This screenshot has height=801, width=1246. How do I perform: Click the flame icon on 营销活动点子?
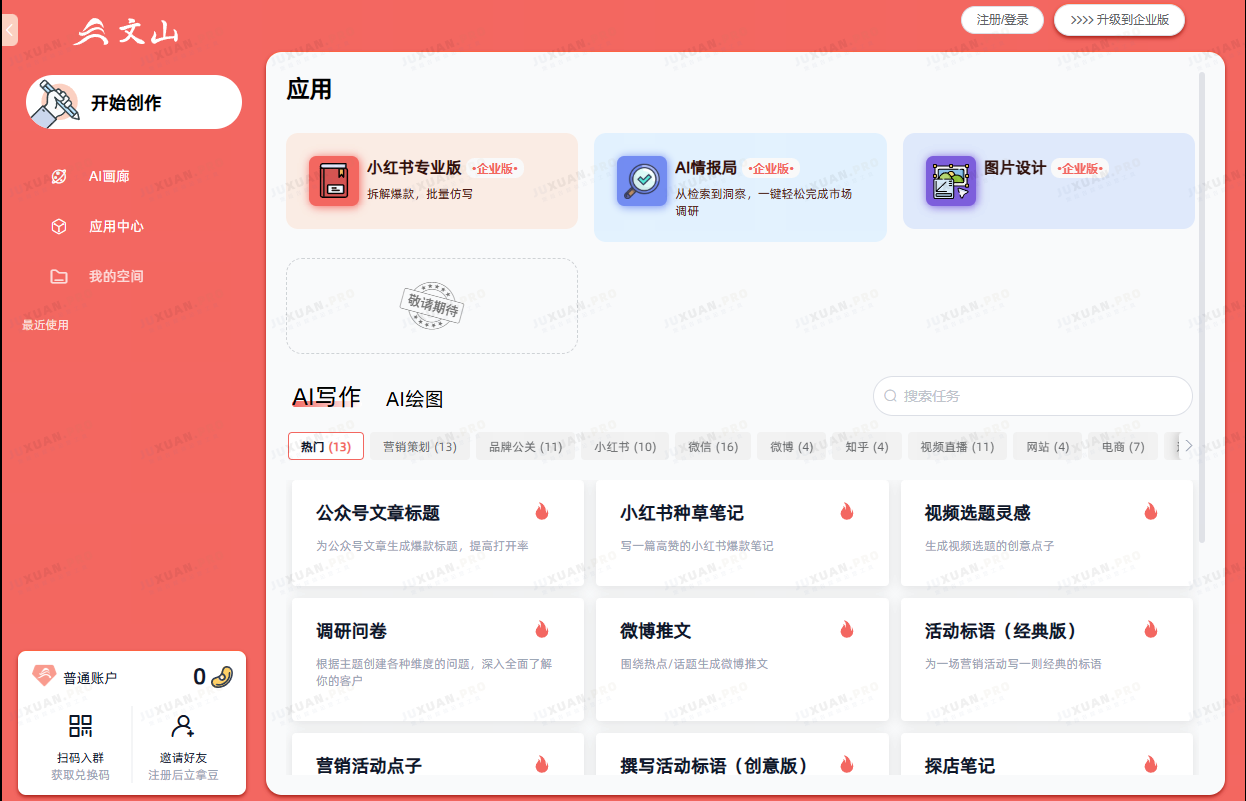[542, 765]
